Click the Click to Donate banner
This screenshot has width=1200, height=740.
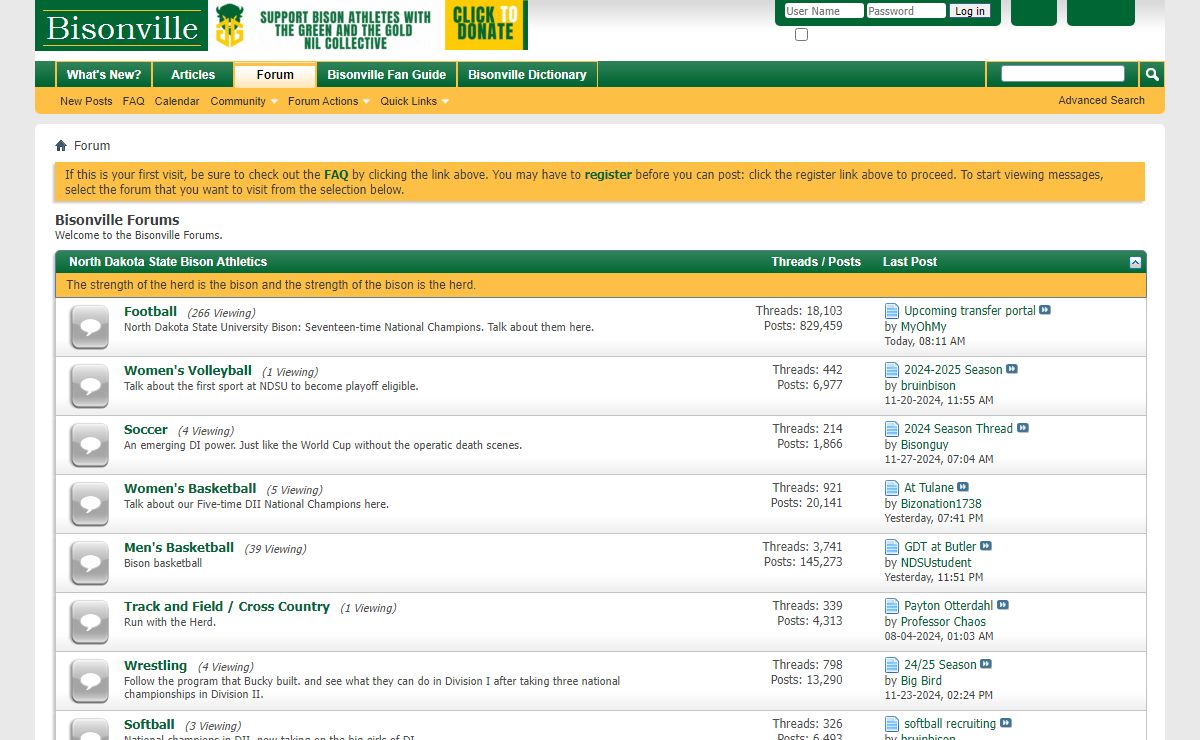click(486, 26)
